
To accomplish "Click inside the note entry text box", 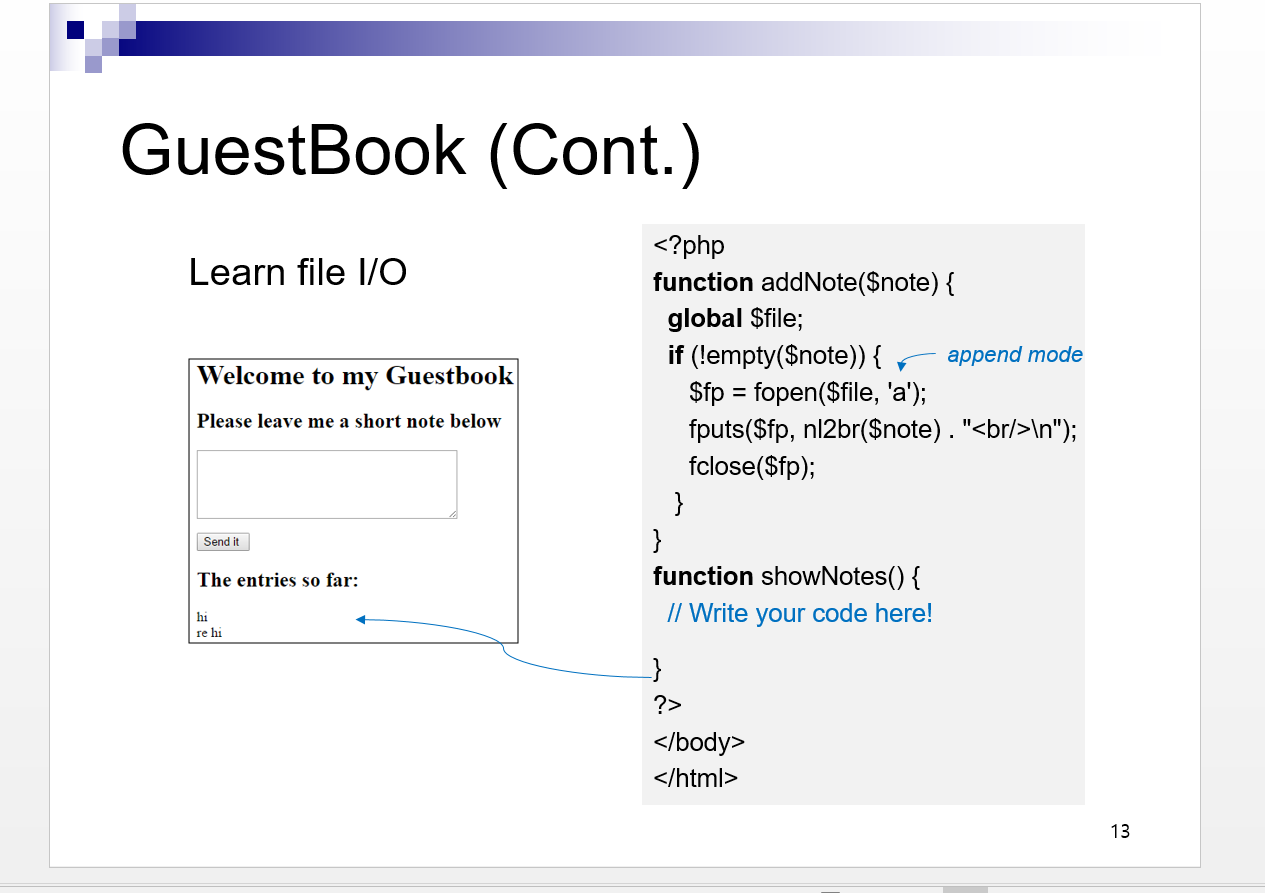I will click(x=327, y=484).
